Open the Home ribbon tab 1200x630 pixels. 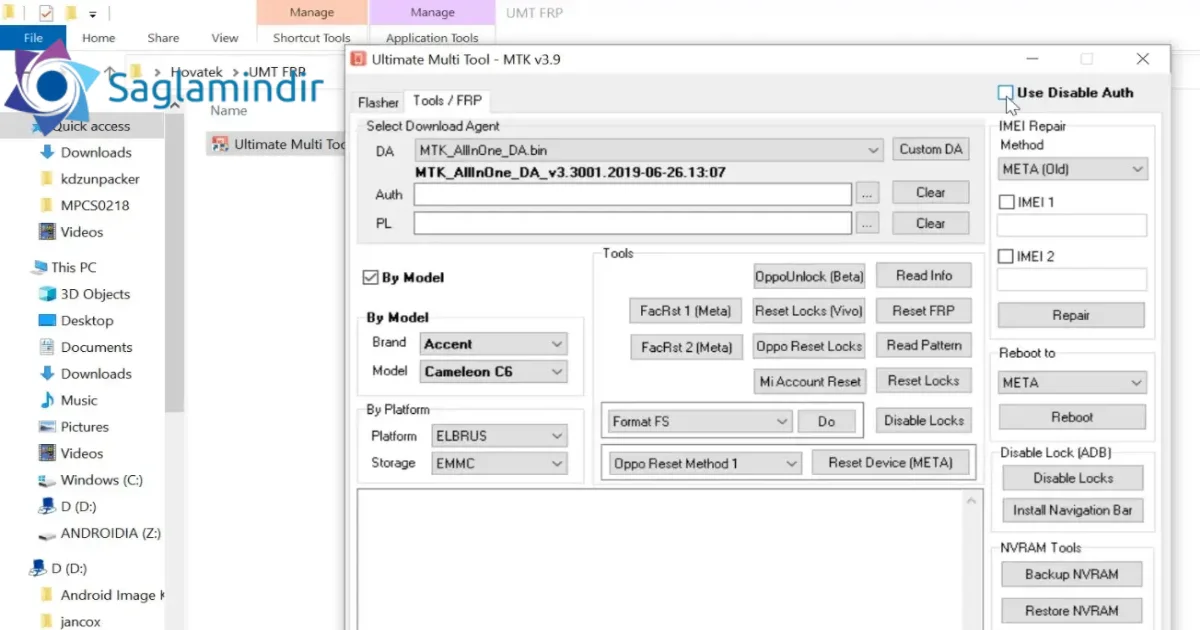[x=99, y=38]
